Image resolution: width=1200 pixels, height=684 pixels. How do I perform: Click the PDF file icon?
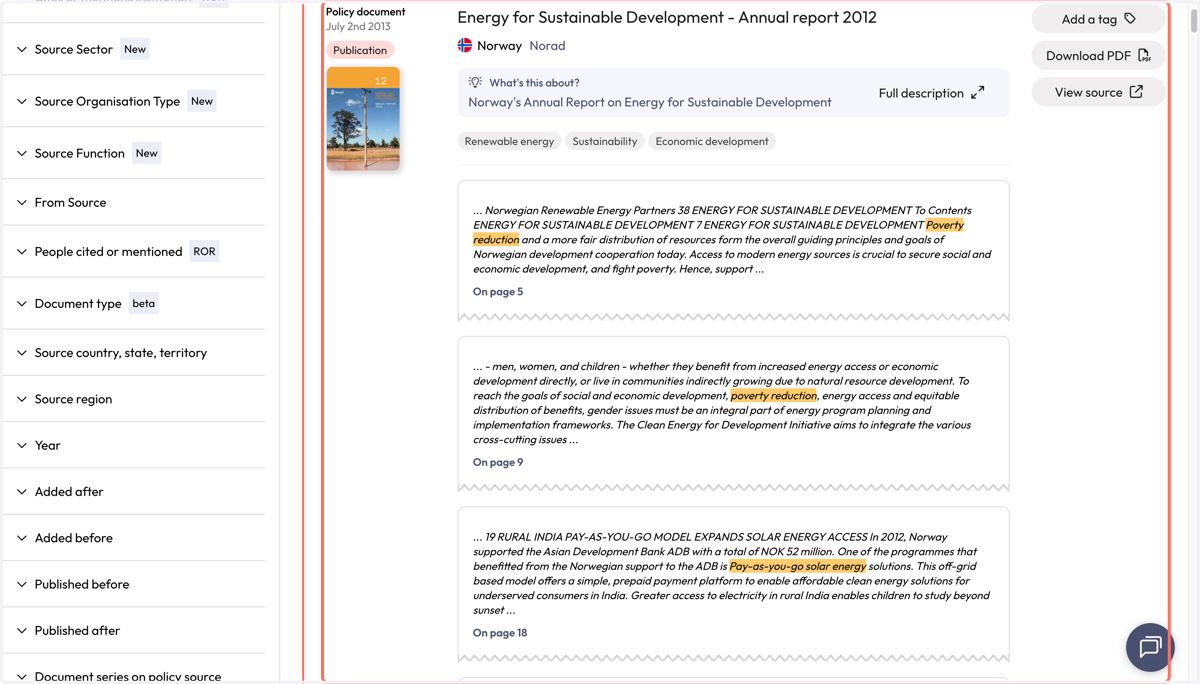pyautogui.click(x=1144, y=56)
